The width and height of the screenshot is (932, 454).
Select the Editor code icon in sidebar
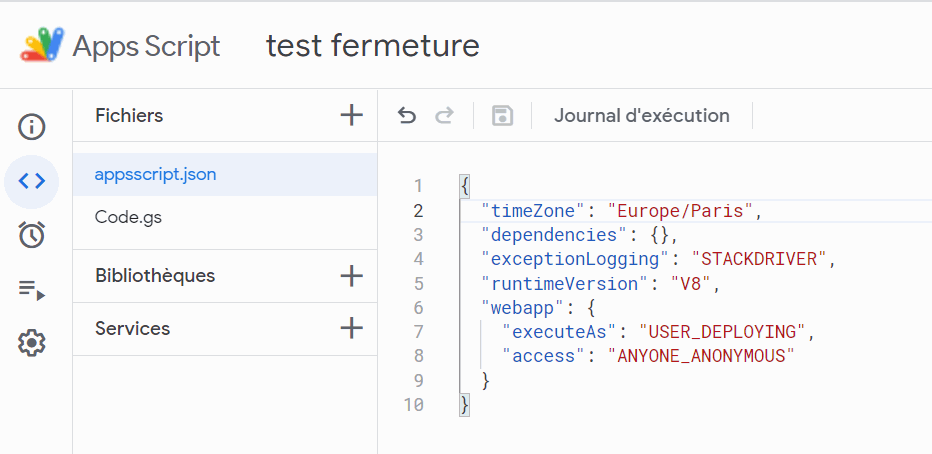32,181
